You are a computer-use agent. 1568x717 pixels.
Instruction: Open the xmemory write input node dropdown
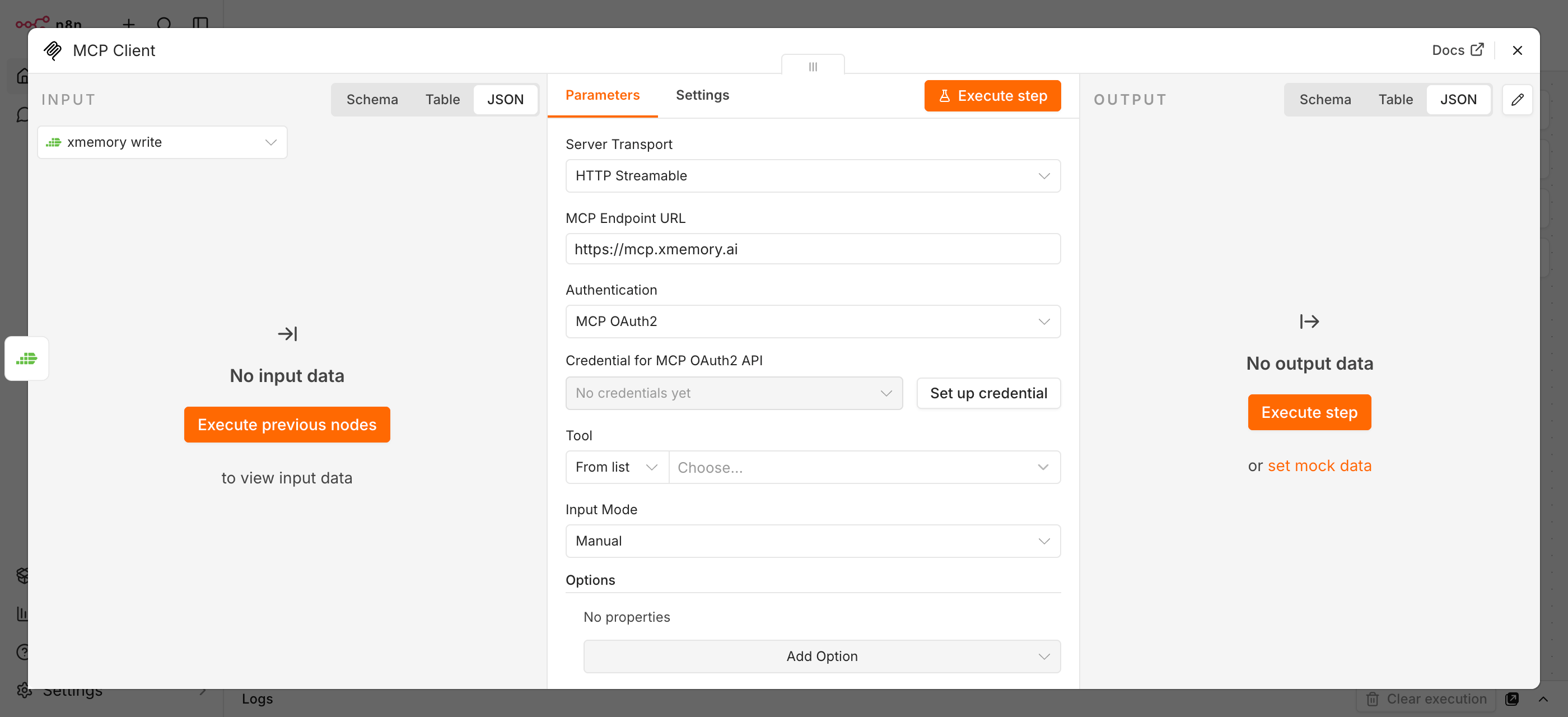pos(162,142)
